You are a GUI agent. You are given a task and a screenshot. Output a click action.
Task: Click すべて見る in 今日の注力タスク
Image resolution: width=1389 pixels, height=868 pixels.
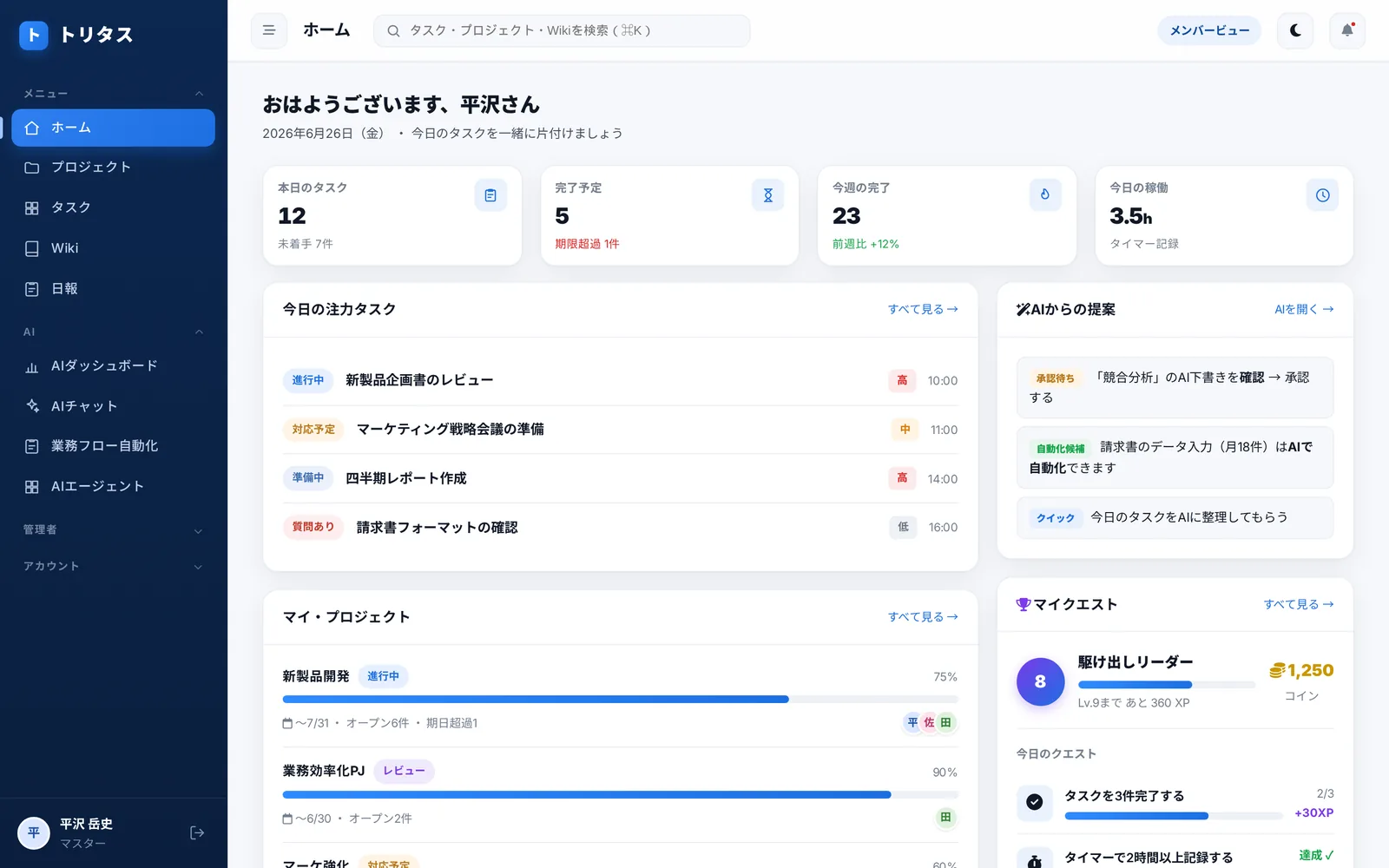coord(923,309)
